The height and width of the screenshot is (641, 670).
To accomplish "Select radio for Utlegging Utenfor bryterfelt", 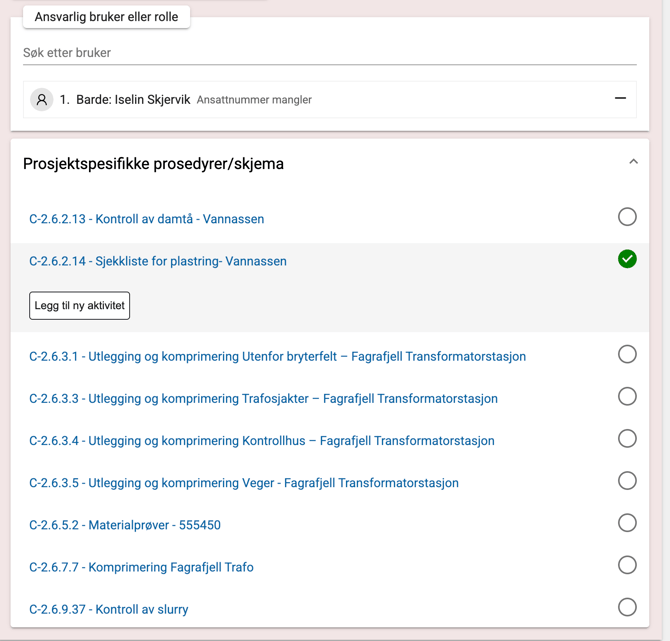I will pos(627,354).
